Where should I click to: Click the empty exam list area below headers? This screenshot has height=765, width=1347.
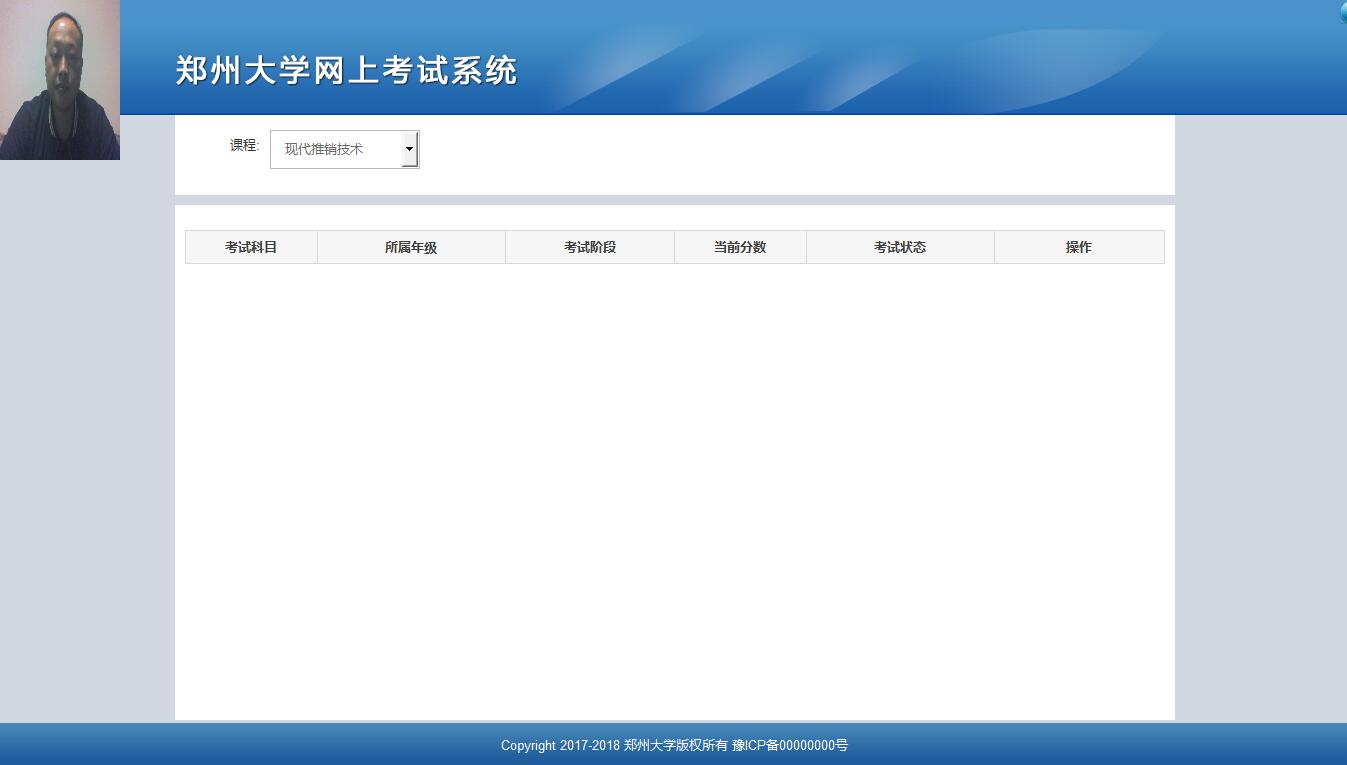point(675,480)
